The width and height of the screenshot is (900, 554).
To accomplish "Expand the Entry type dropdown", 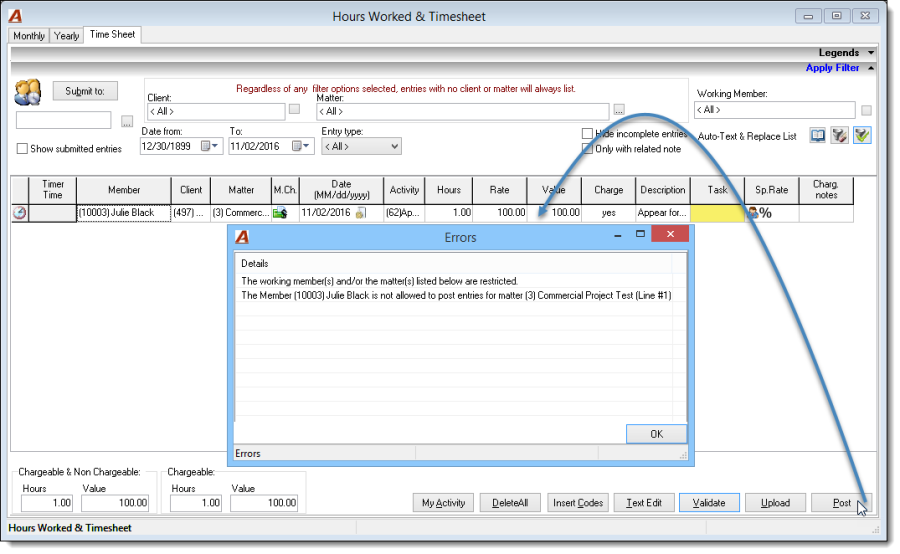I will coord(394,146).
